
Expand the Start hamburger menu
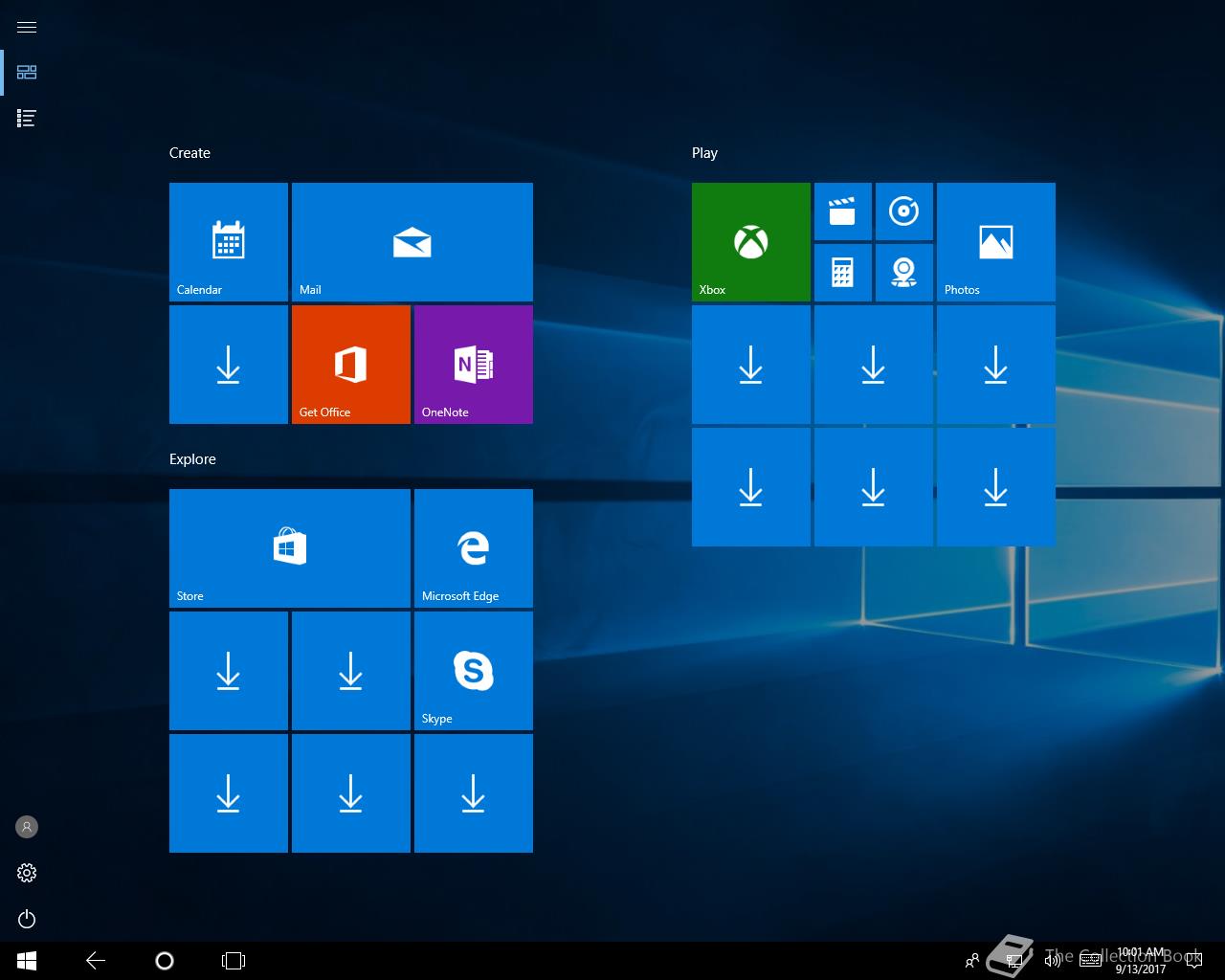(x=27, y=27)
